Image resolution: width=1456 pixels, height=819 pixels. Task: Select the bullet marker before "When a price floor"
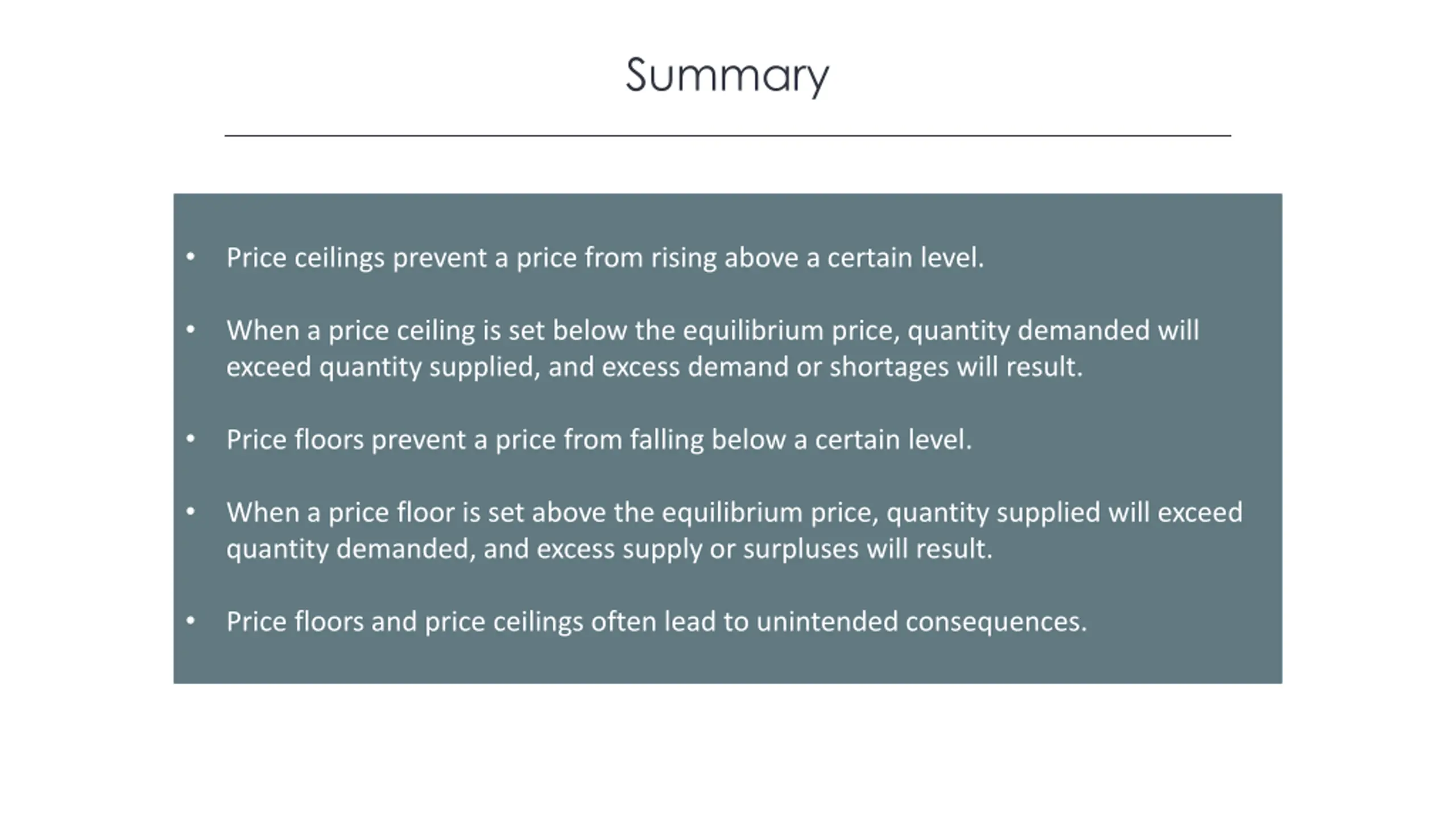[191, 512]
